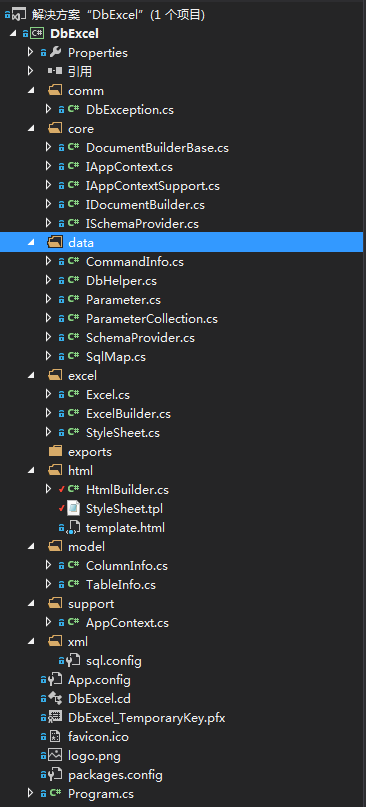The image size is (366, 807).
Task: Click the class diagram icon of DbExcel.cd
Action: point(55,698)
